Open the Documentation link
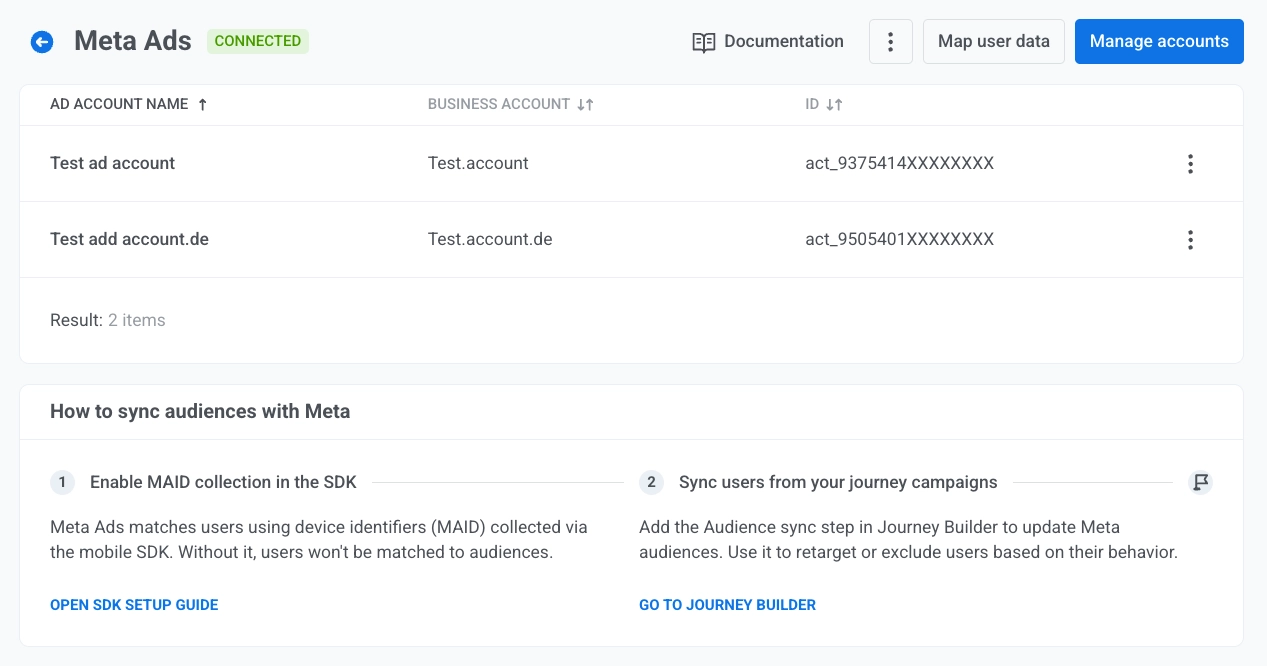Screen dimensions: 1267x666 click(x=768, y=42)
